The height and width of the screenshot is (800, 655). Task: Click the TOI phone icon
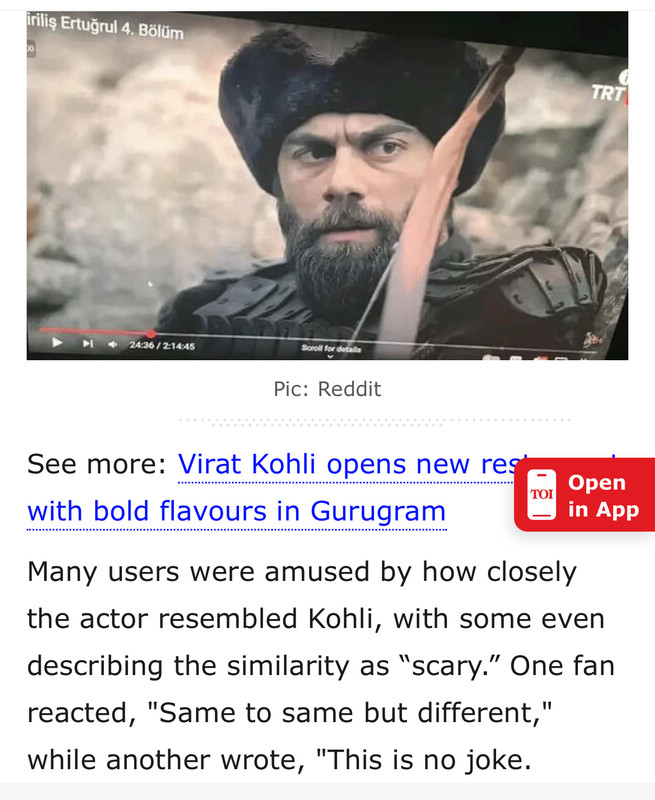[541, 495]
